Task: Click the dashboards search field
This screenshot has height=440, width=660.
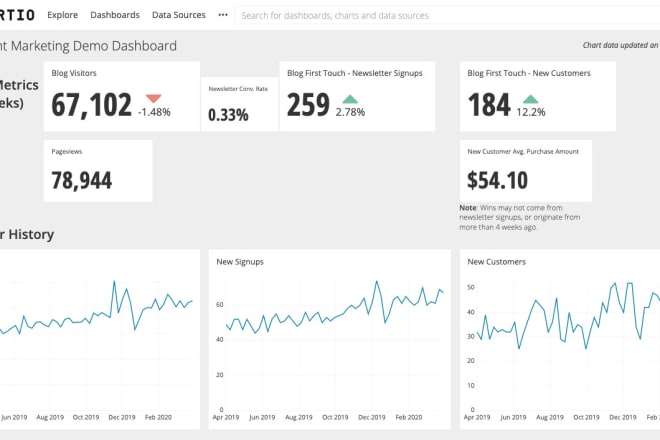Action: click(x=447, y=16)
